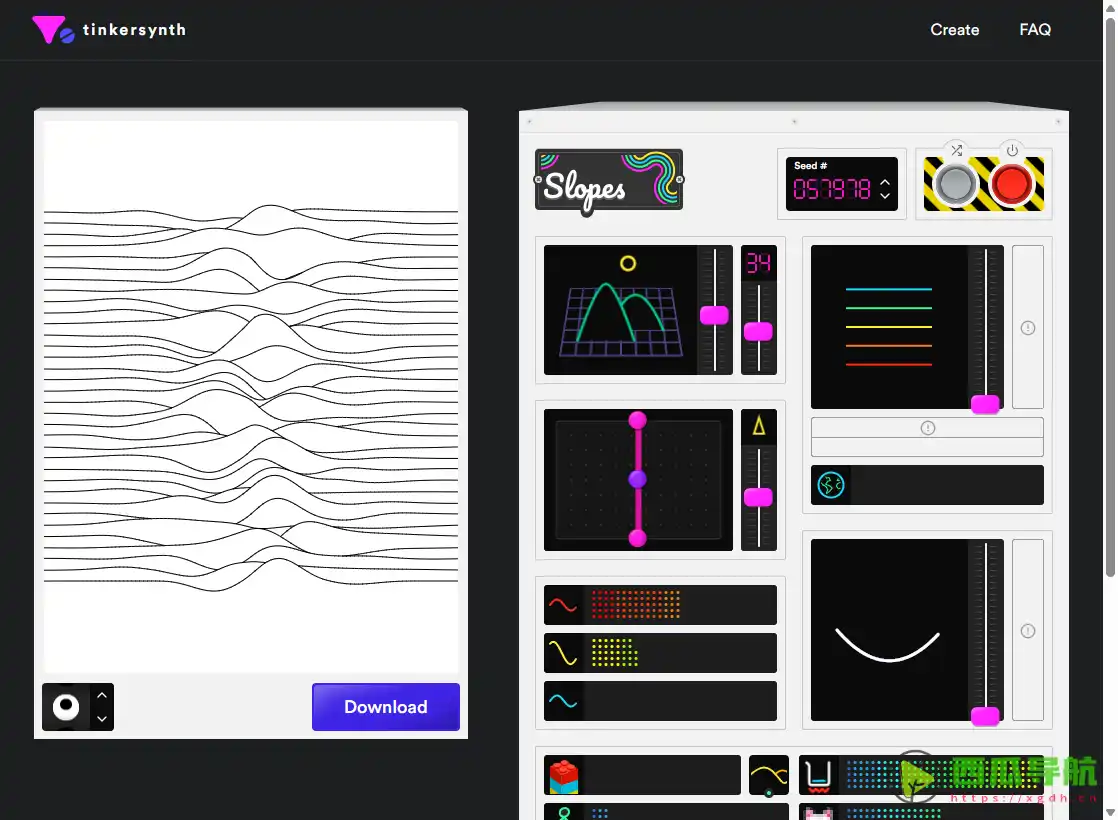
Task: Click the Download button
Action: pyautogui.click(x=385, y=707)
